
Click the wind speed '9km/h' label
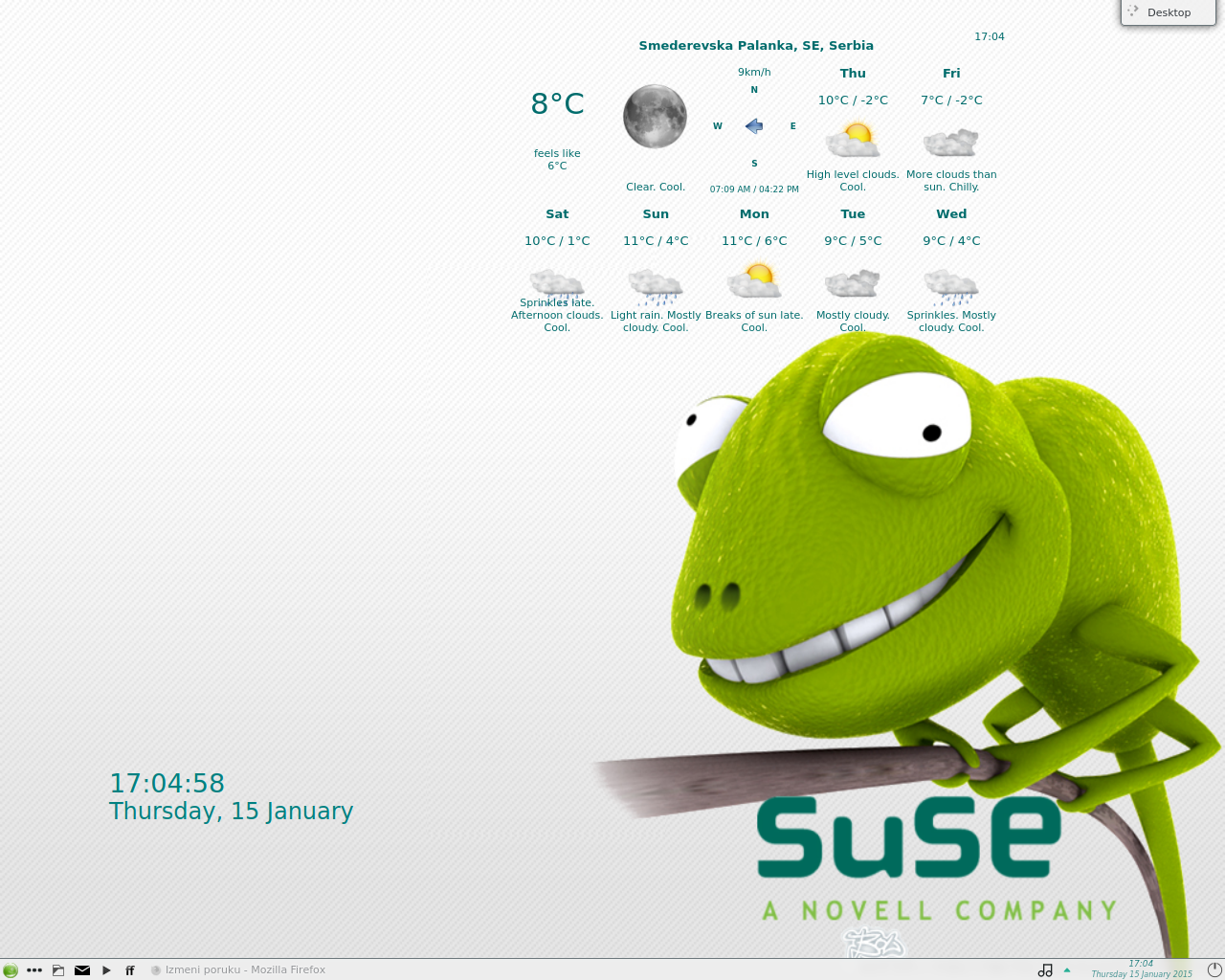click(x=754, y=73)
